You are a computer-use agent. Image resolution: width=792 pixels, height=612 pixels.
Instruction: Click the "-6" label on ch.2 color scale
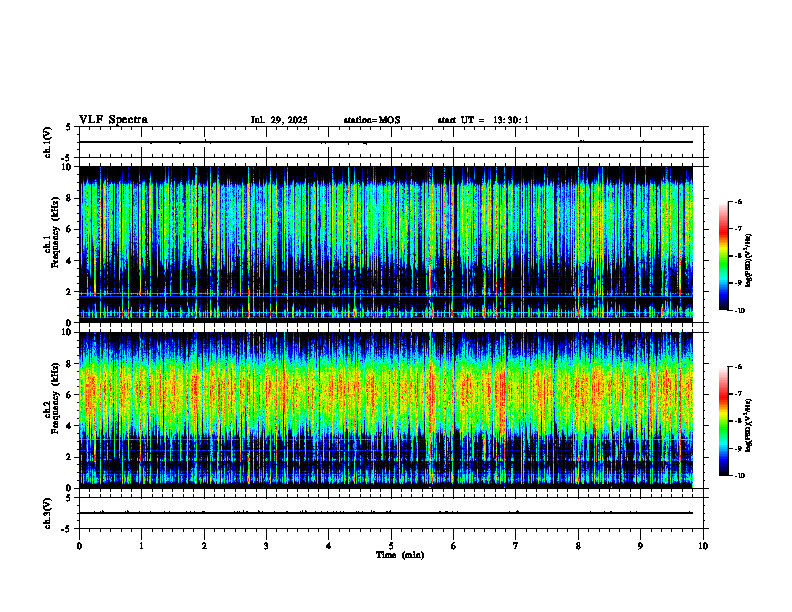point(738,367)
